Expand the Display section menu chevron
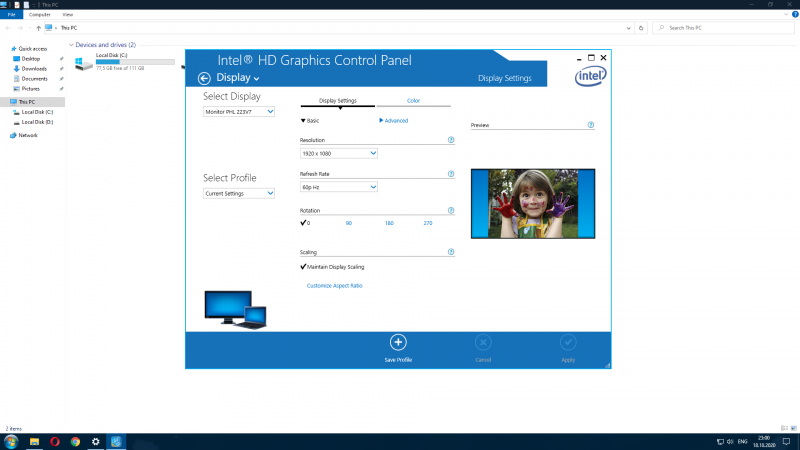 (256, 79)
